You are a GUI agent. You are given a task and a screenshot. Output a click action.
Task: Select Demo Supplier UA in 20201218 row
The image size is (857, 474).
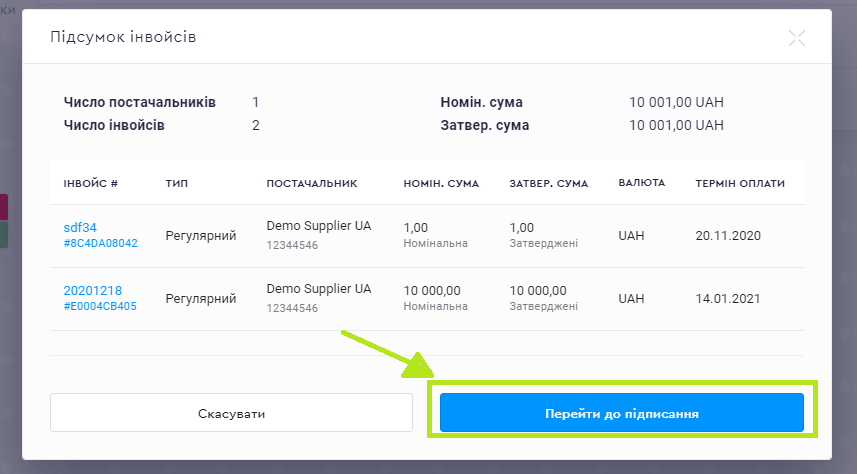[318, 289]
